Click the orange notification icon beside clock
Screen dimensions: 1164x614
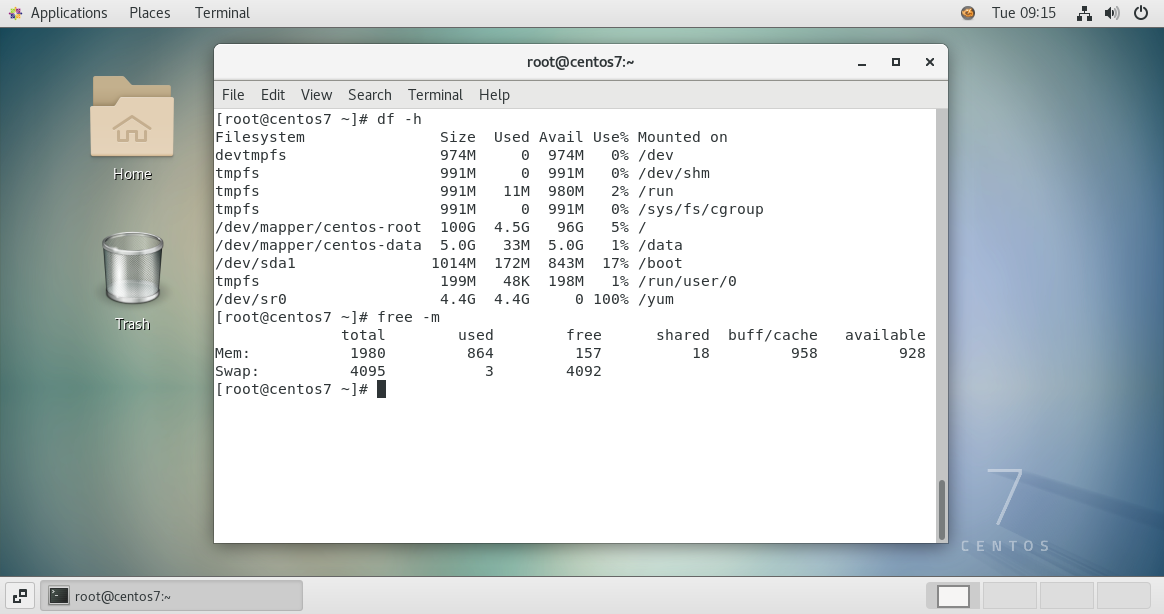click(x=967, y=13)
